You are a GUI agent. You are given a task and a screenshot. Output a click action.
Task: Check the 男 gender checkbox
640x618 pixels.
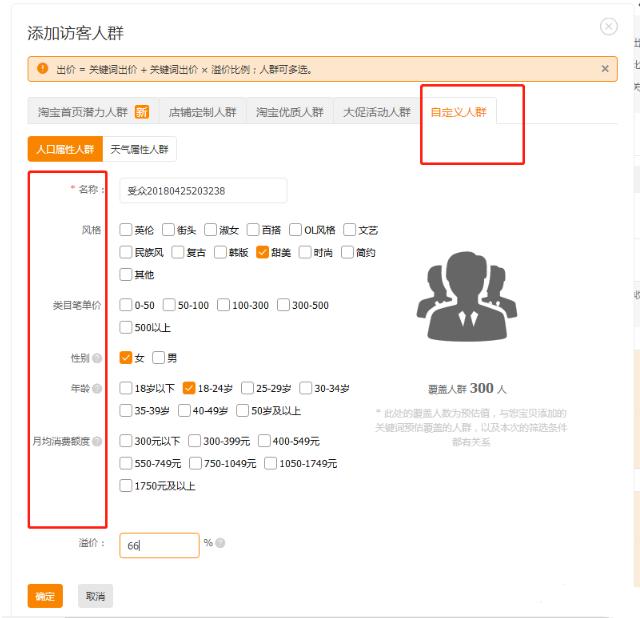[158, 358]
